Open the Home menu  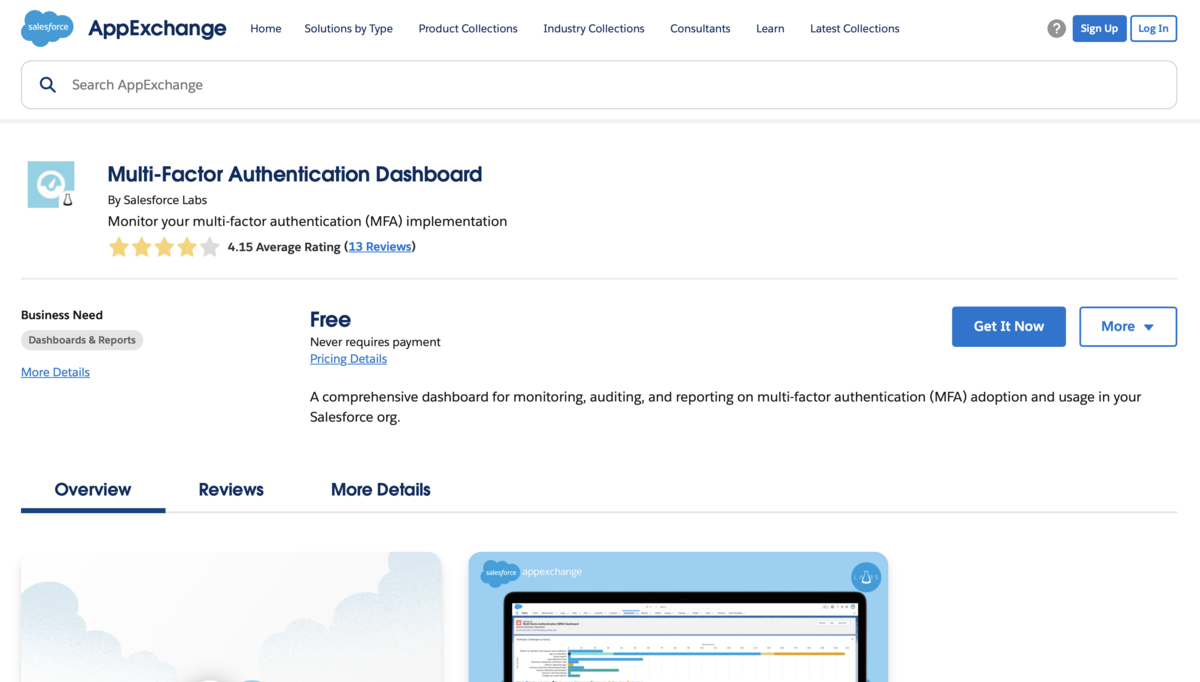click(x=265, y=28)
